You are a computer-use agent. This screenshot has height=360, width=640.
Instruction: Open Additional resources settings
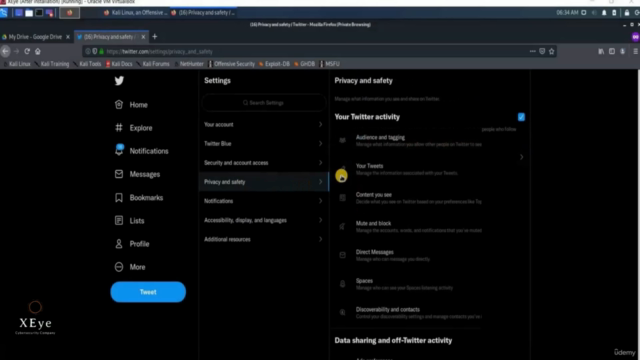click(264, 240)
